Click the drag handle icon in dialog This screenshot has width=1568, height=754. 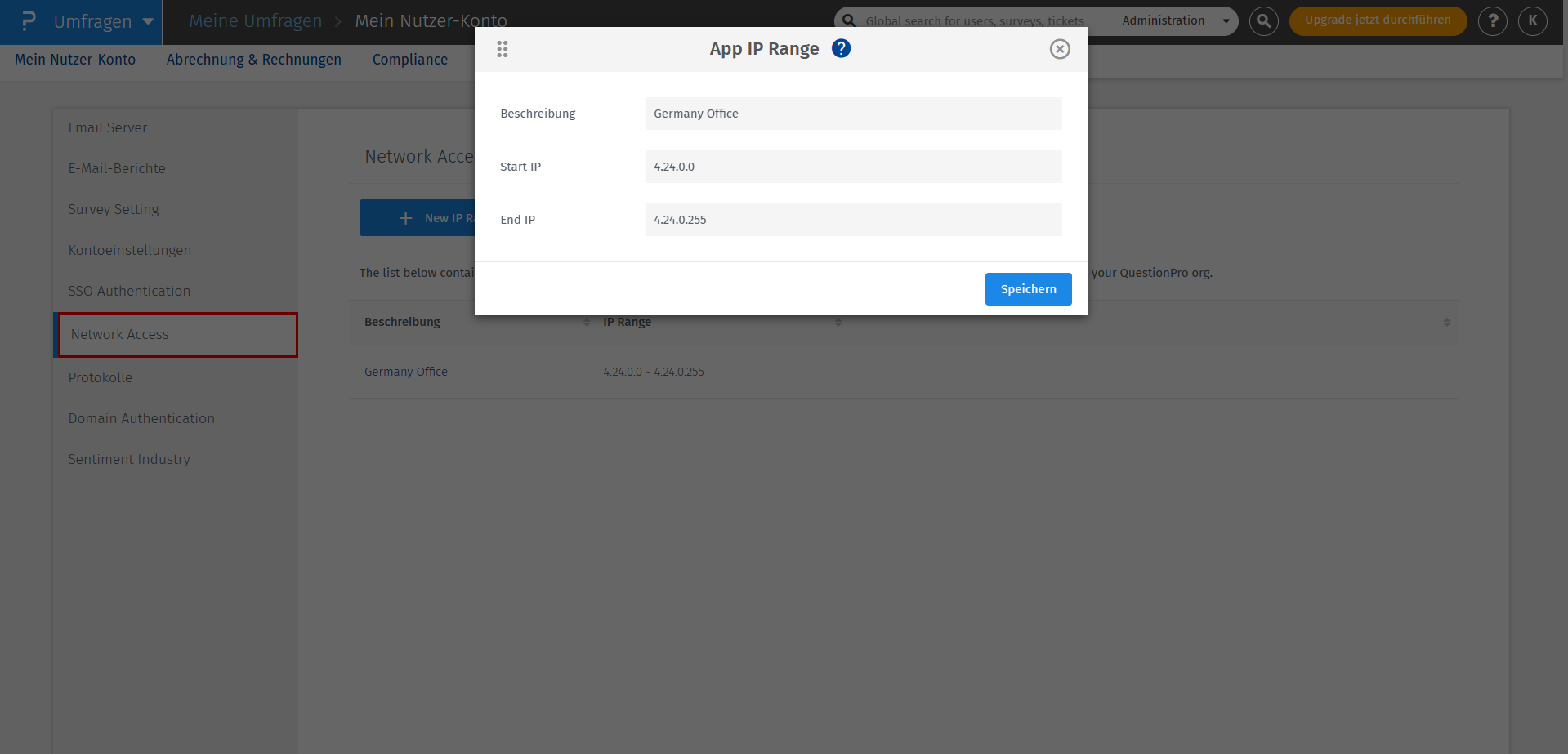(x=502, y=49)
